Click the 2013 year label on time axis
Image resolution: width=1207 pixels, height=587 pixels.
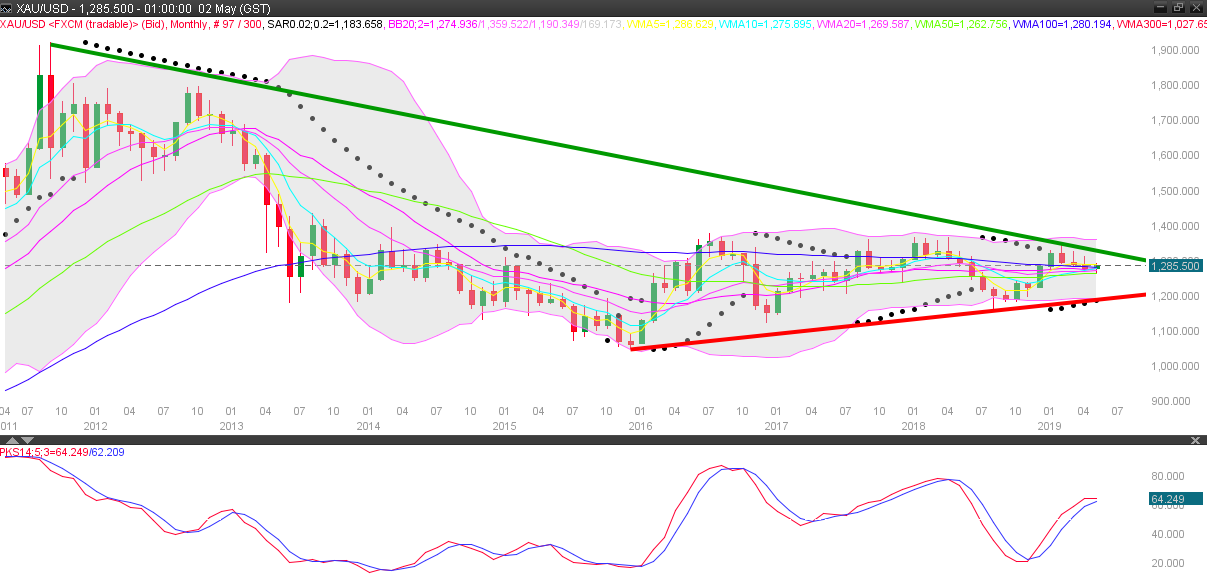(x=232, y=427)
